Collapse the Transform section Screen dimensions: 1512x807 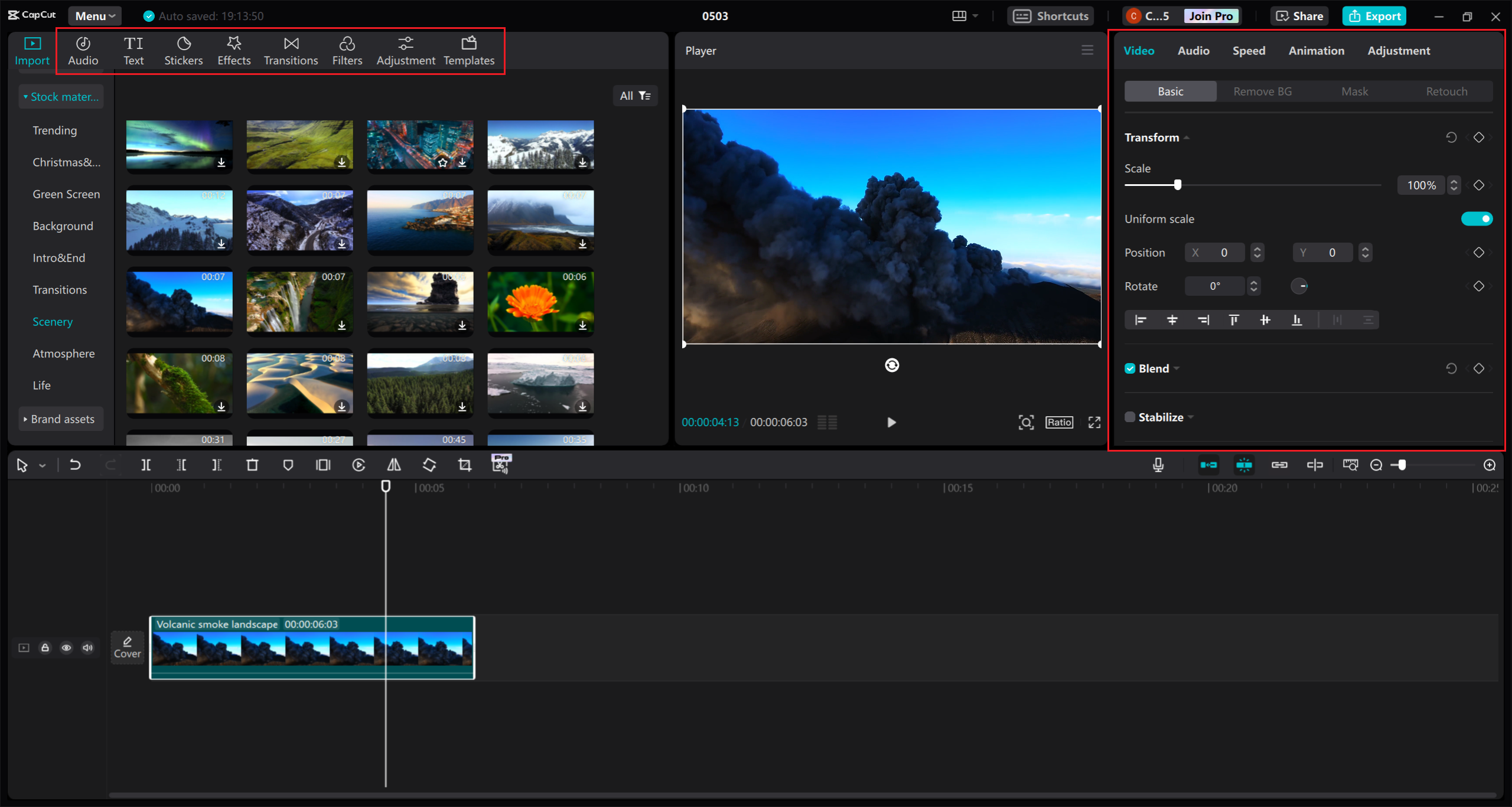[1186, 137]
